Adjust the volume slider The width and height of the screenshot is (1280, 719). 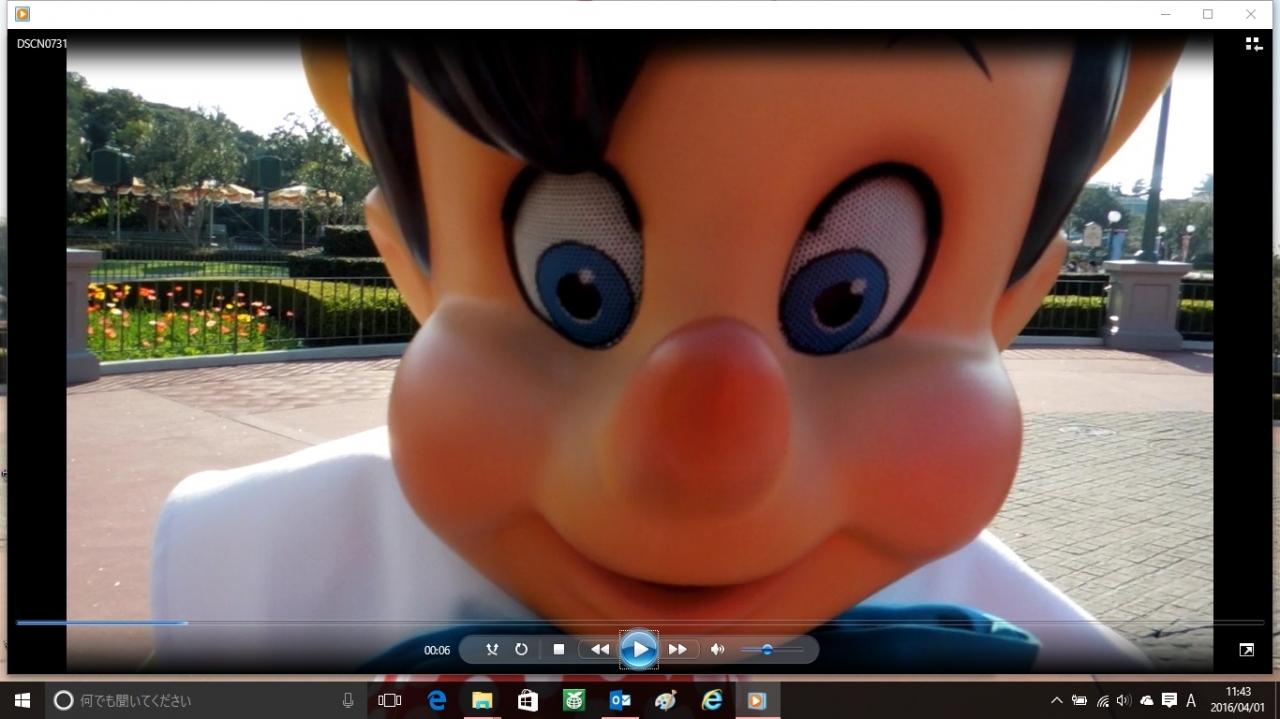pyautogui.click(x=772, y=650)
